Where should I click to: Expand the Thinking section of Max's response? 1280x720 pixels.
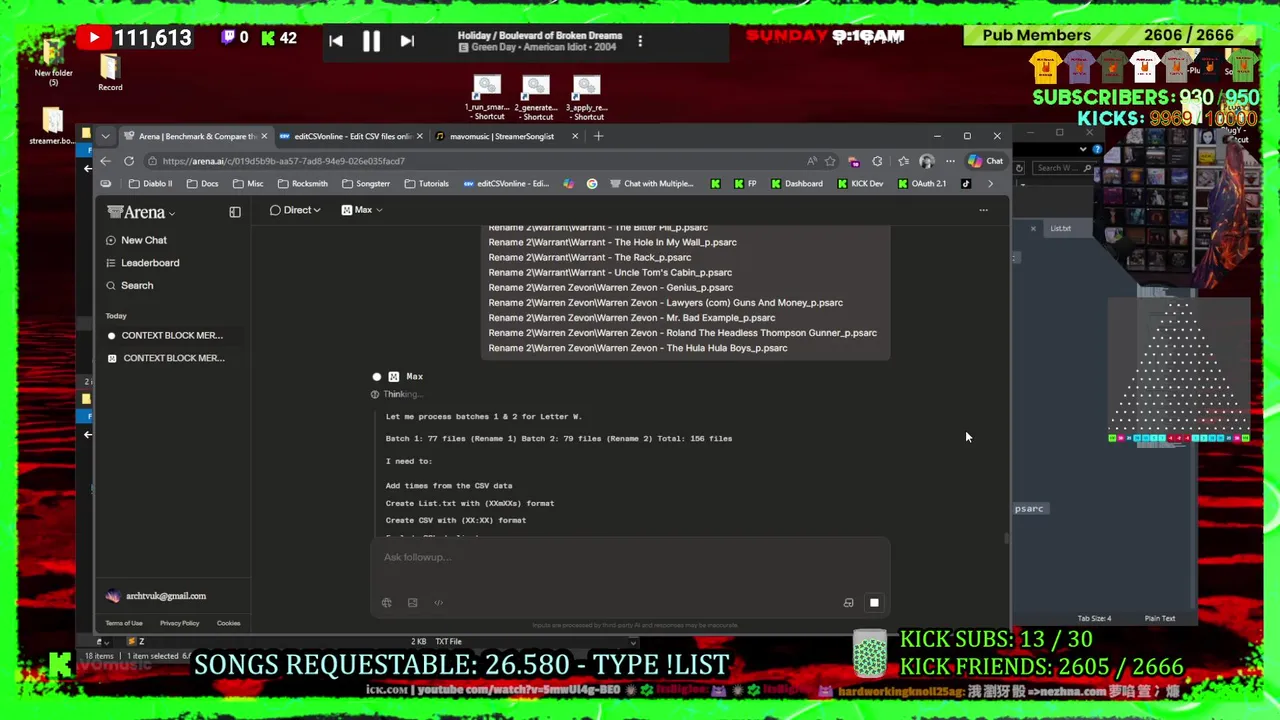point(398,394)
